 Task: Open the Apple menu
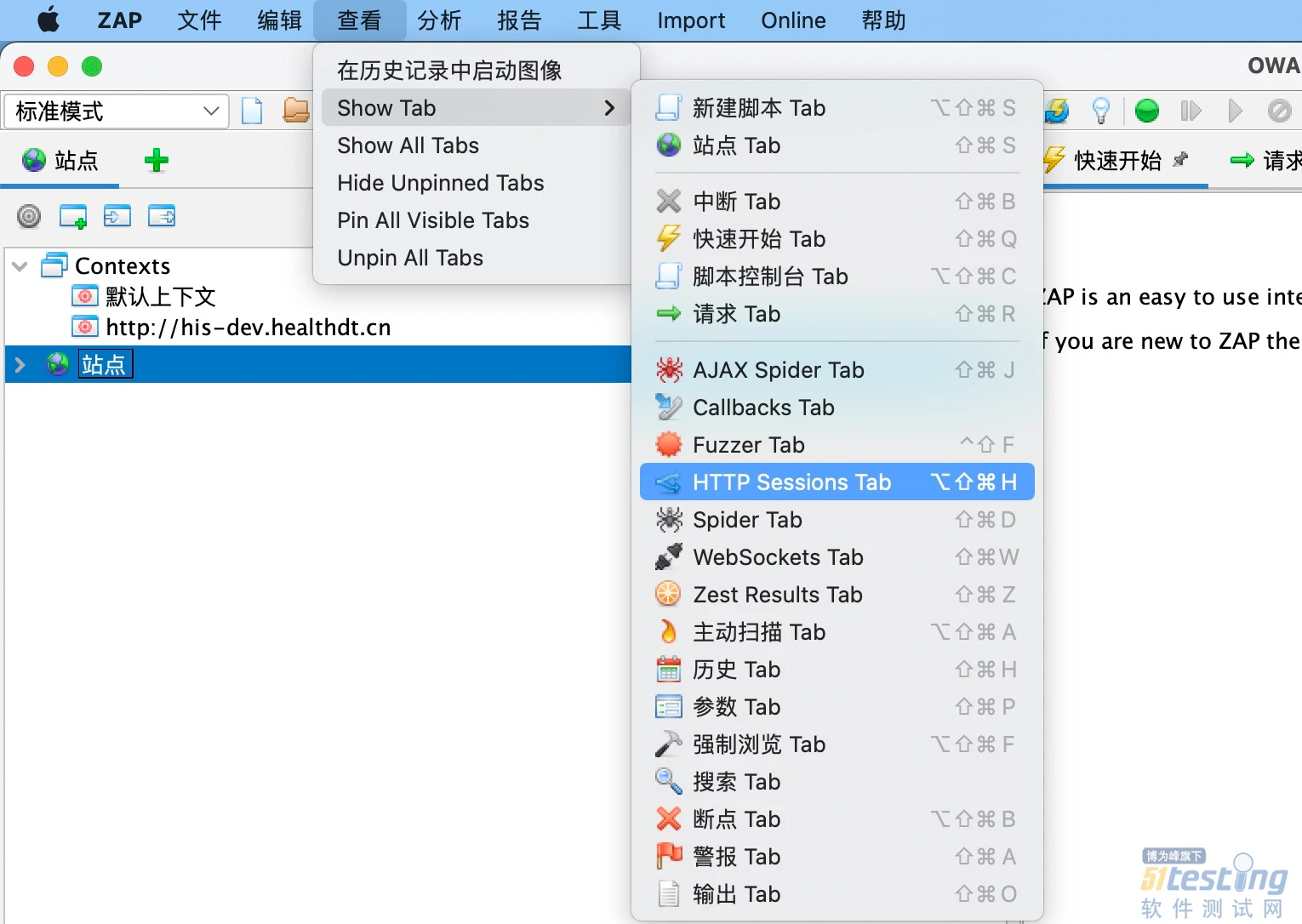pyautogui.click(x=49, y=20)
